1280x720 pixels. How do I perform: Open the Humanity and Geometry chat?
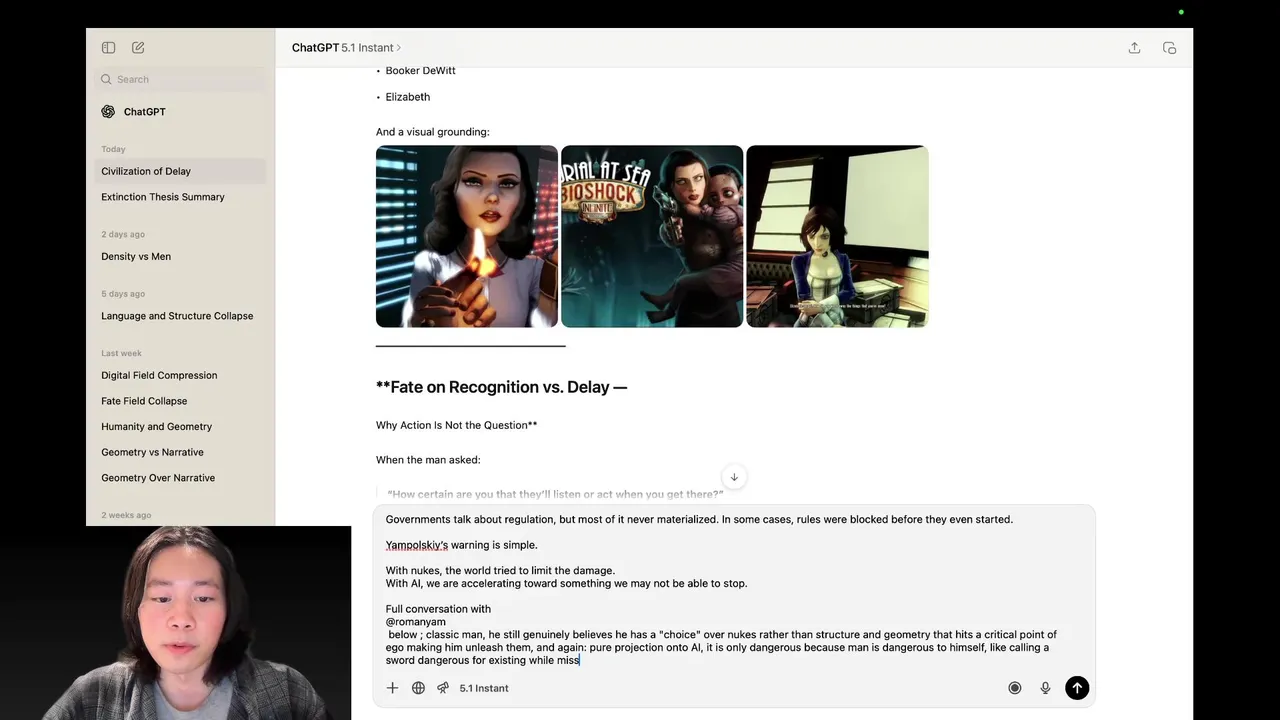181,426
